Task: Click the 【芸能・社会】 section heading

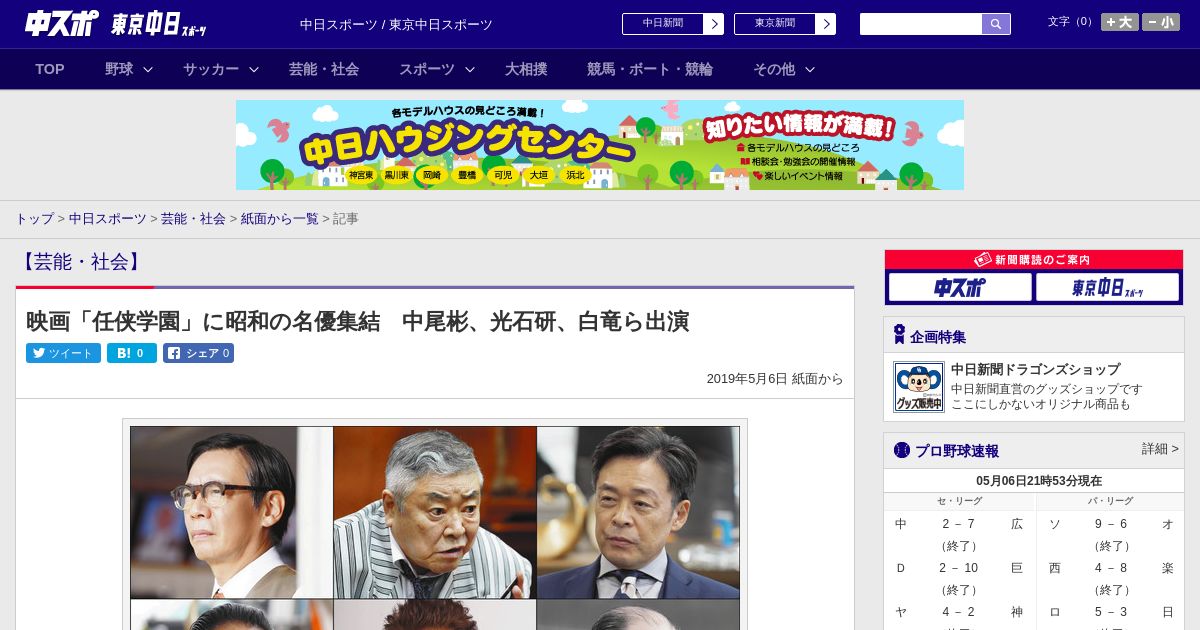Action: pyautogui.click(x=81, y=262)
